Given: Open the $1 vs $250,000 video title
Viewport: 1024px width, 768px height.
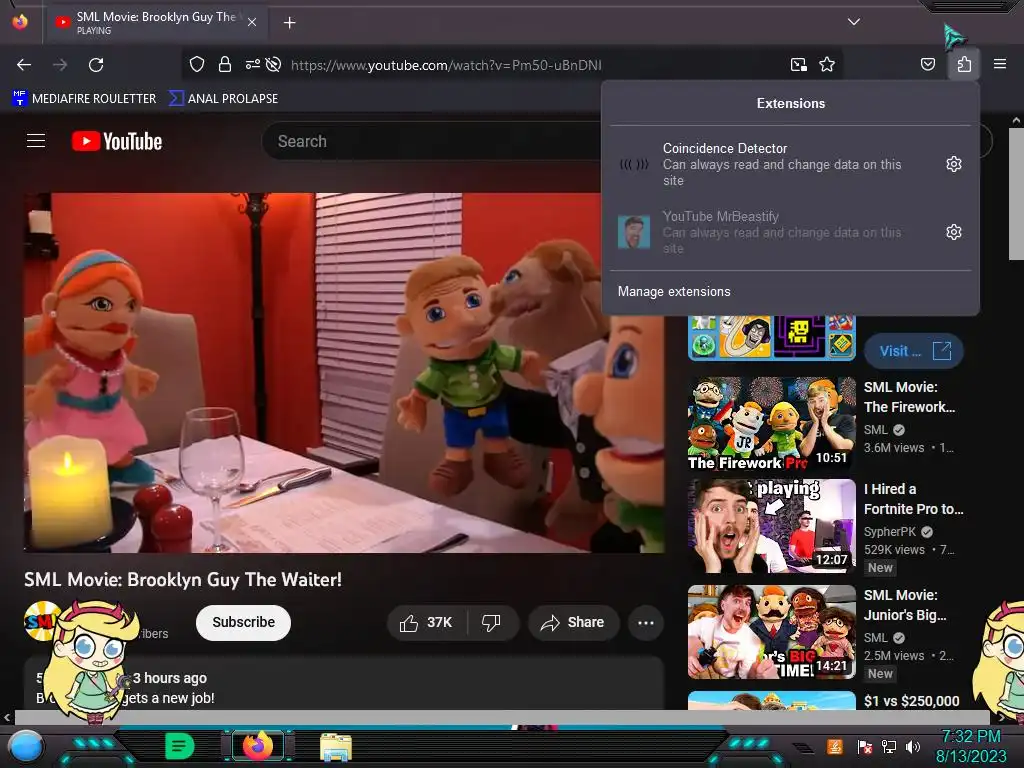Looking at the screenshot, I should coord(912,701).
